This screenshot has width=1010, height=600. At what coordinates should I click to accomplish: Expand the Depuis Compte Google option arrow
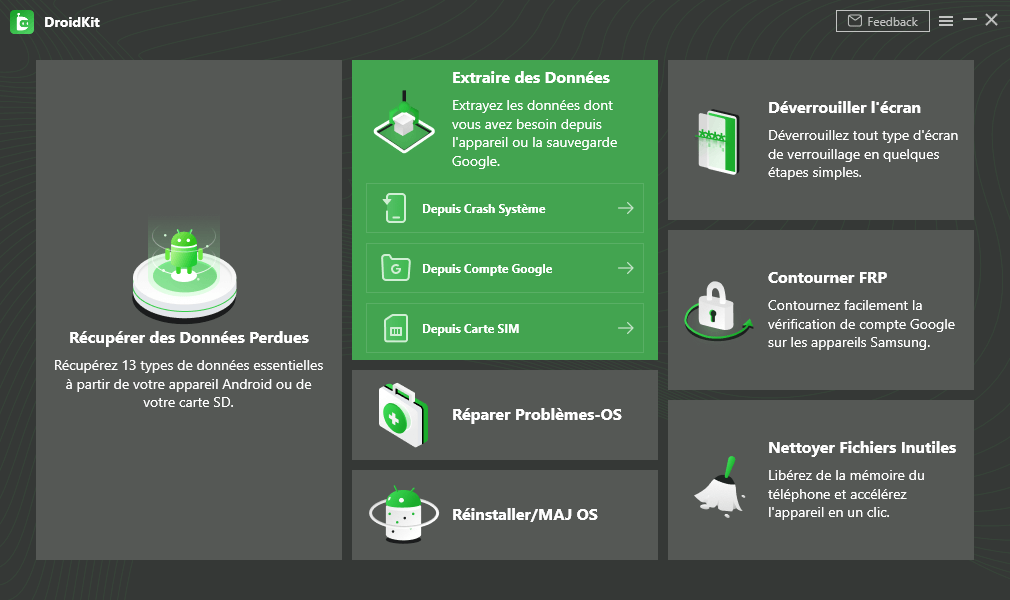625,268
